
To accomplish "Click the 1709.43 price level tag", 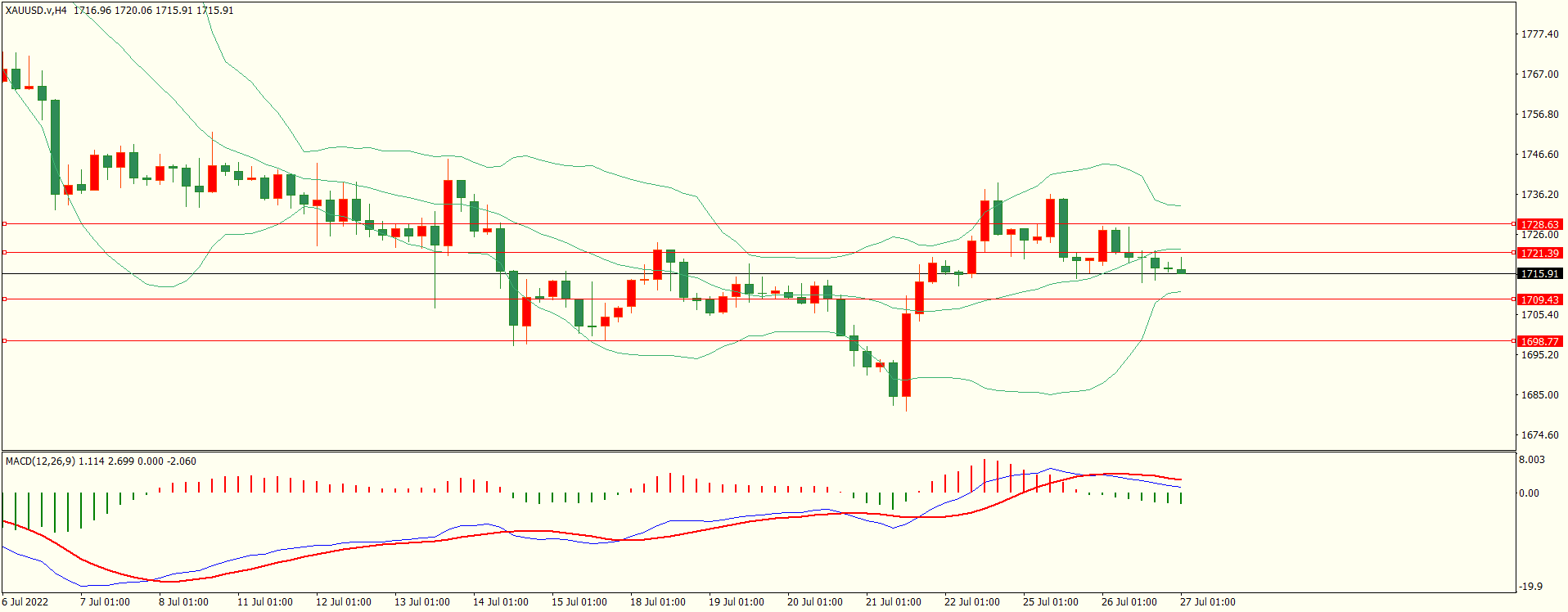I will tap(1539, 299).
